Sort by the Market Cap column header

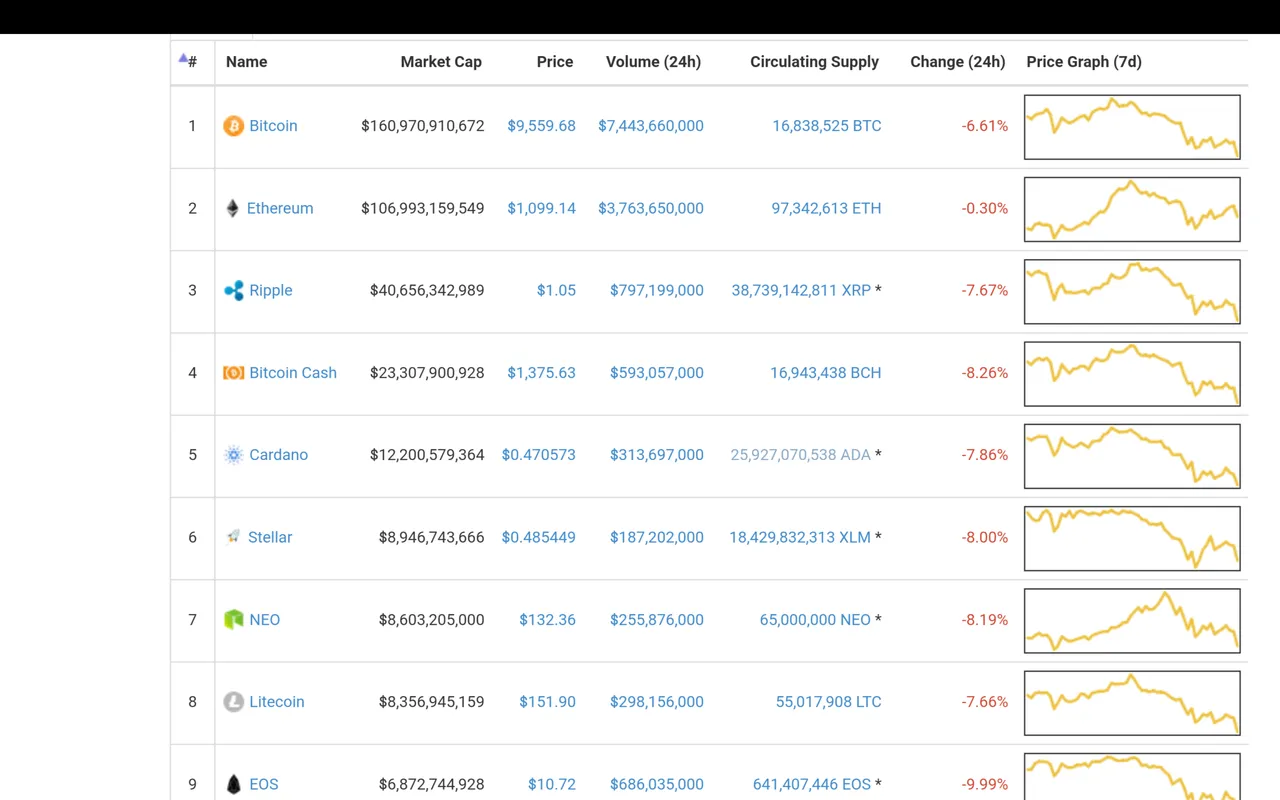[x=441, y=62]
